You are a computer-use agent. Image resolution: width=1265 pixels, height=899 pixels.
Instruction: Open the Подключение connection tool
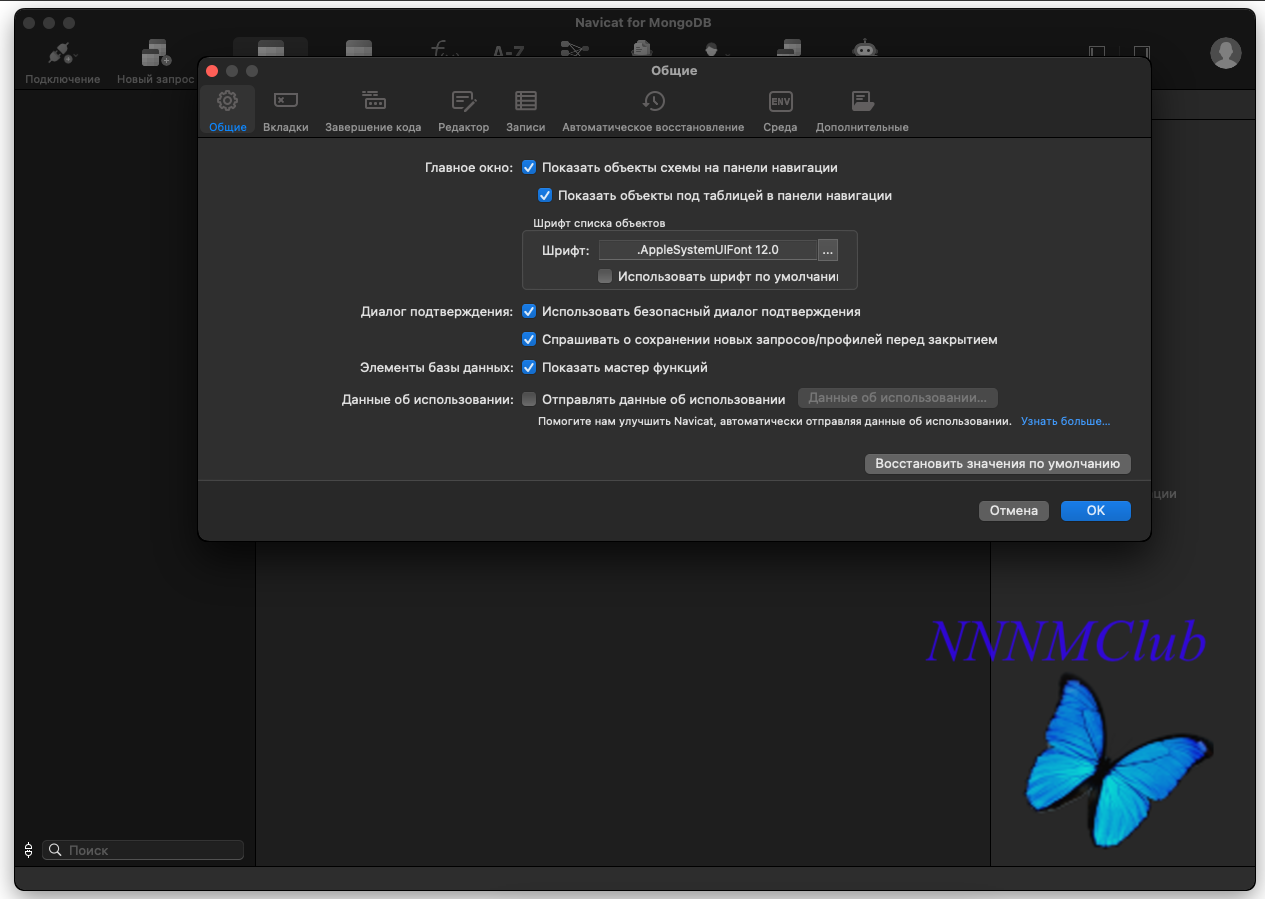pyautogui.click(x=63, y=62)
